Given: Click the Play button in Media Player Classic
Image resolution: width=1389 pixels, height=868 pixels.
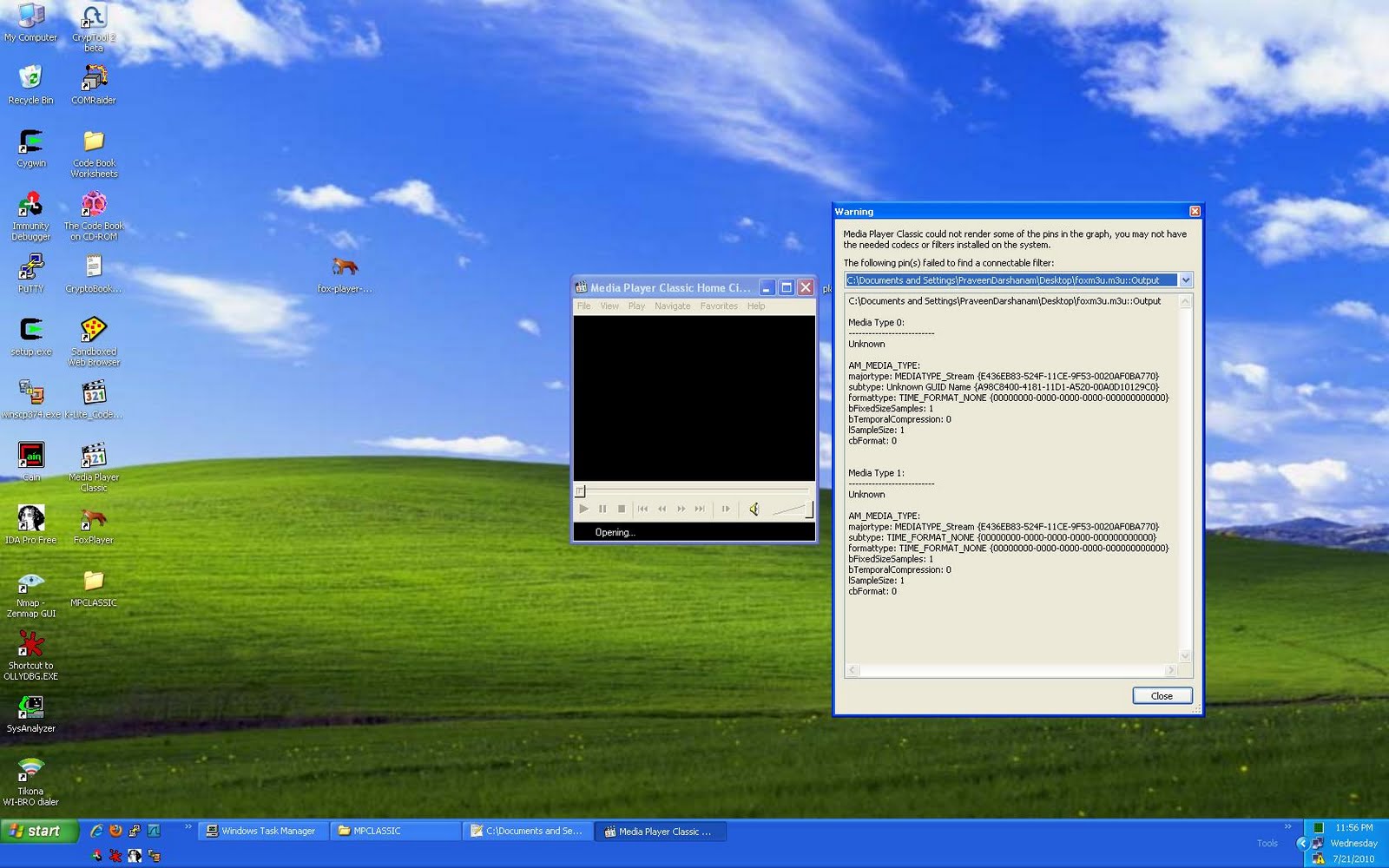Looking at the screenshot, I should (583, 510).
